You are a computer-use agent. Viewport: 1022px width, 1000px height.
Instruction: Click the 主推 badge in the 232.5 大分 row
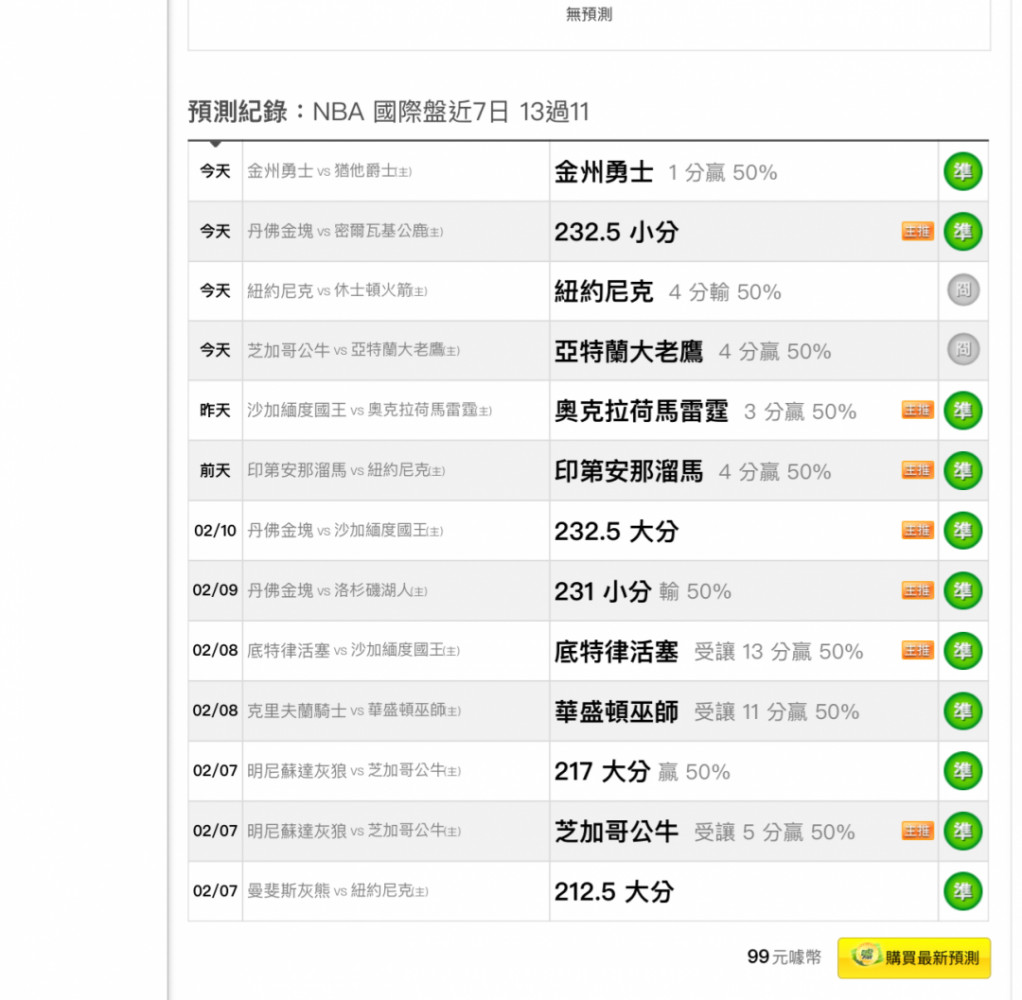pos(918,531)
